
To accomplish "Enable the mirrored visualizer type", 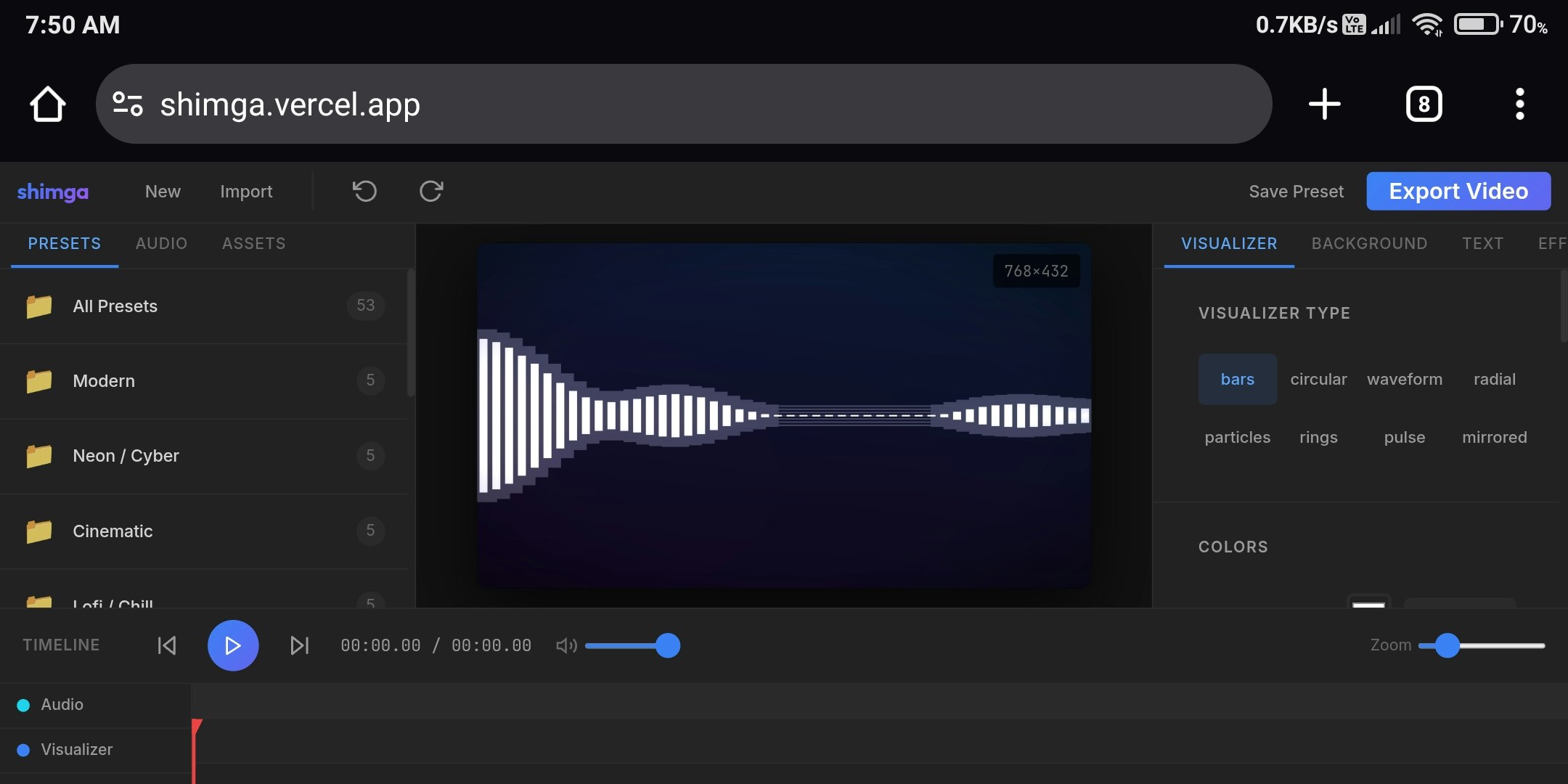I will (x=1494, y=437).
